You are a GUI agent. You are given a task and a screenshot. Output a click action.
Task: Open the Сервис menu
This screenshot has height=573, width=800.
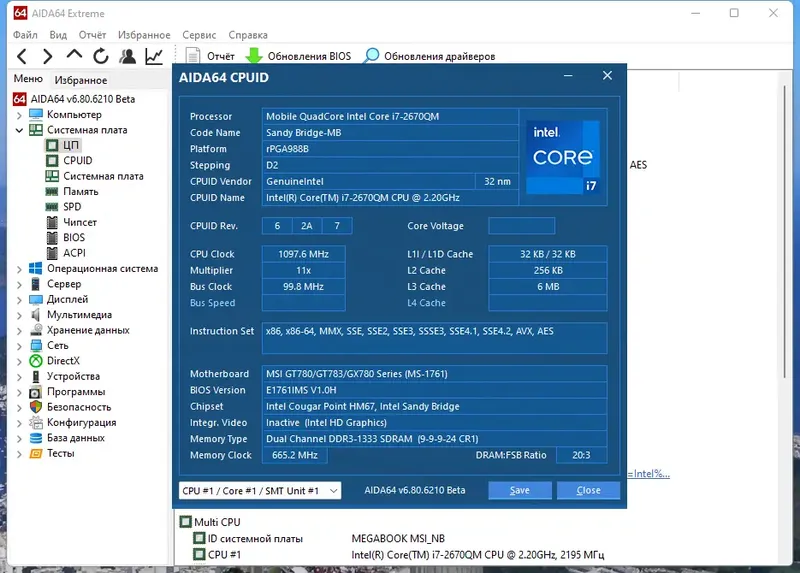pos(199,35)
